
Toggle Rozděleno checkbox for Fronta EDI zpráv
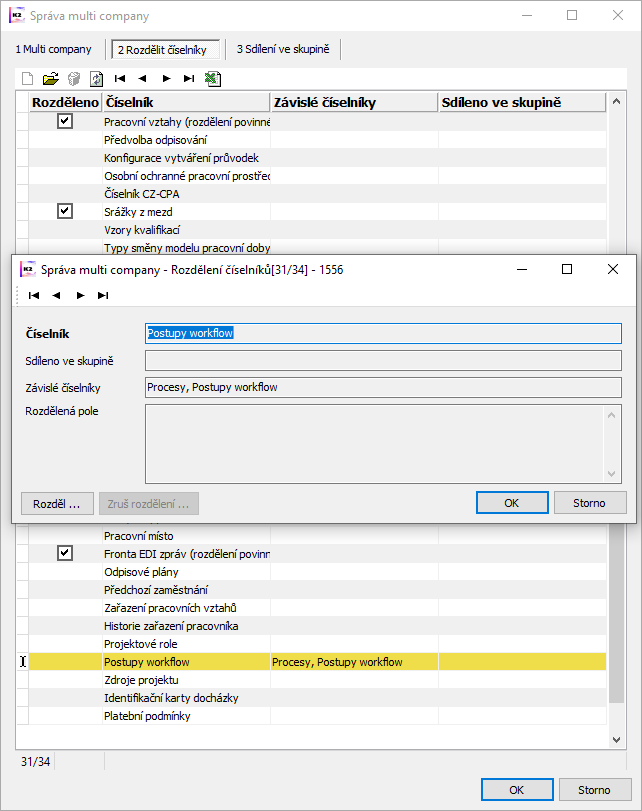point(65,553)
